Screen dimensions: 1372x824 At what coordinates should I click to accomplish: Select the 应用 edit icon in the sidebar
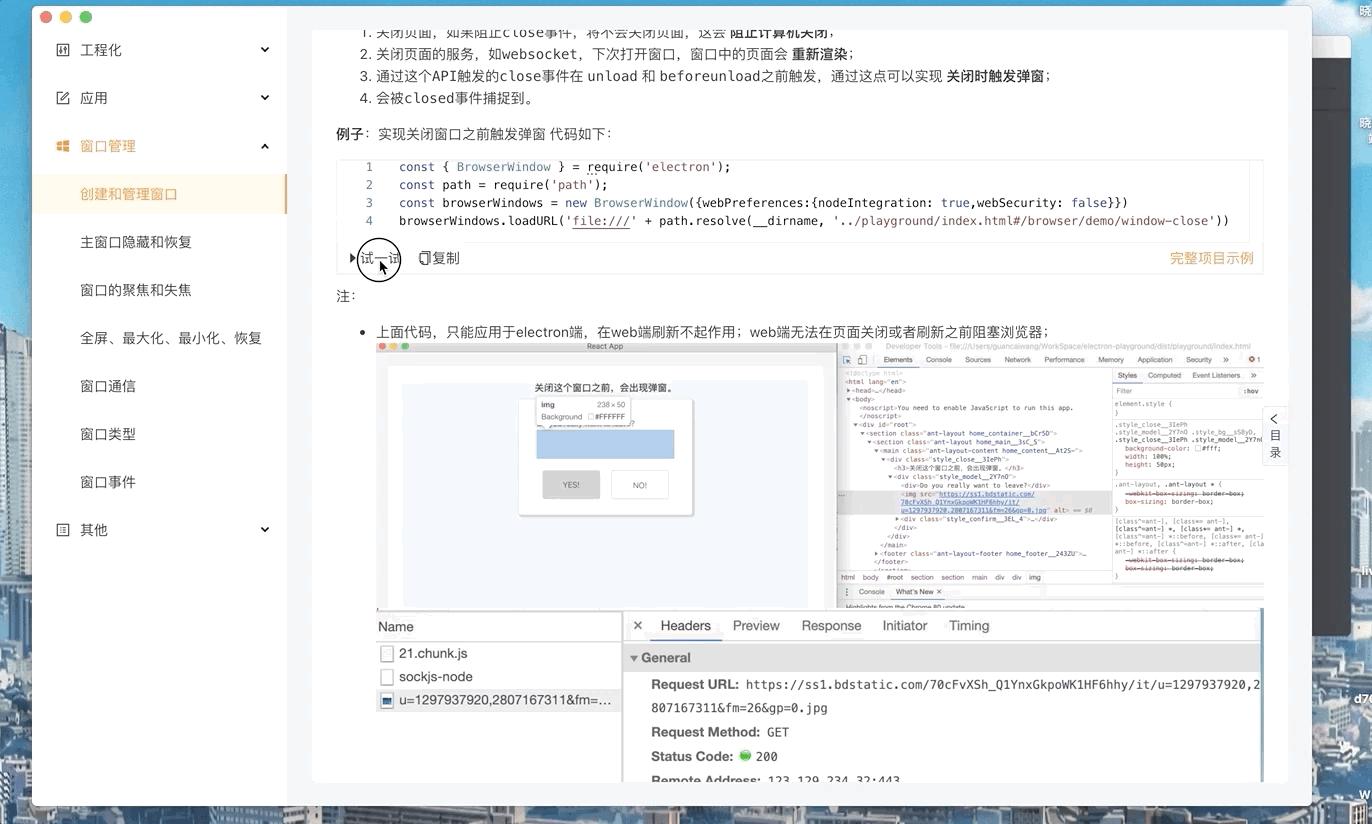click(62, 97)
